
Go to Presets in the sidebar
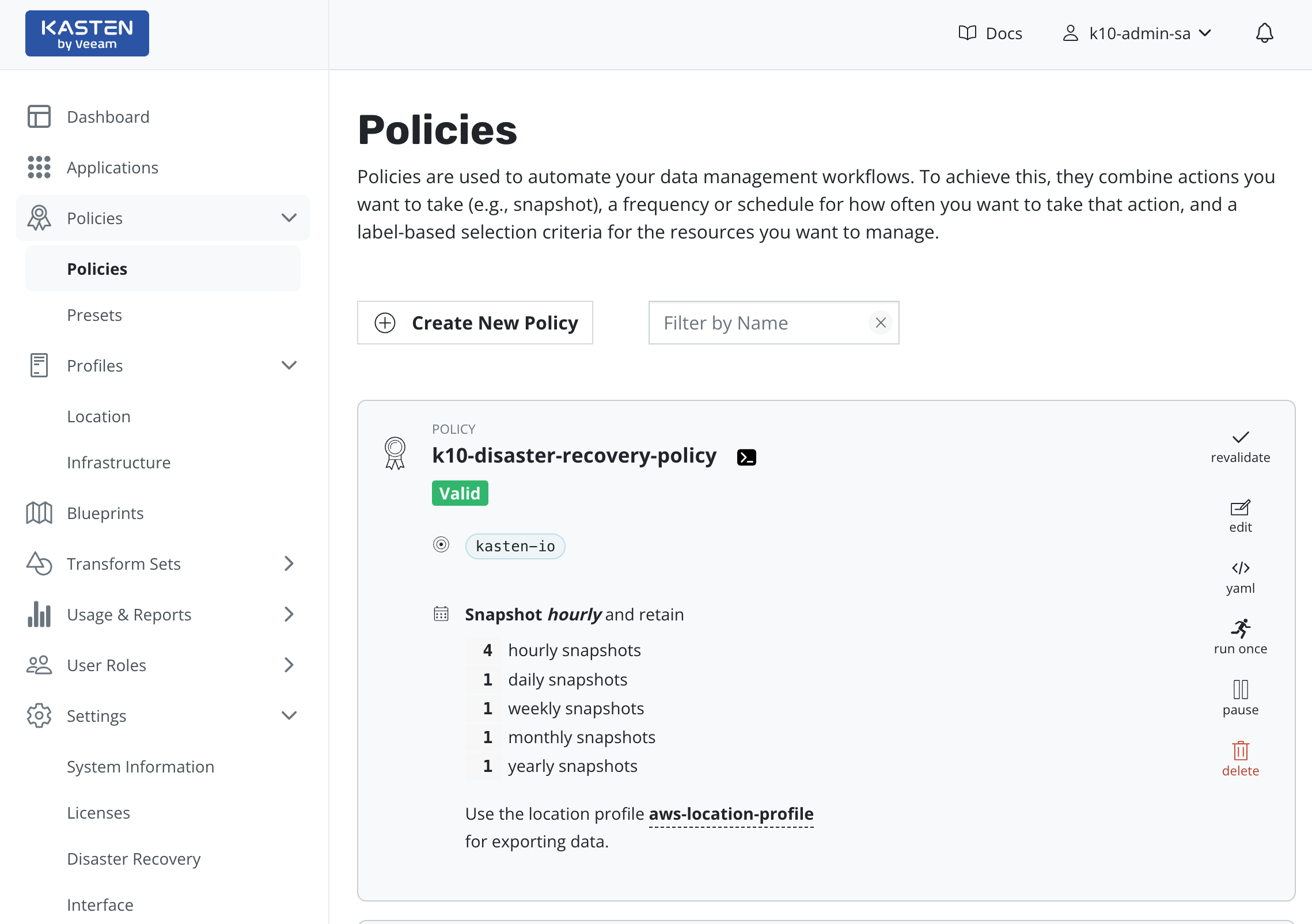94,315
